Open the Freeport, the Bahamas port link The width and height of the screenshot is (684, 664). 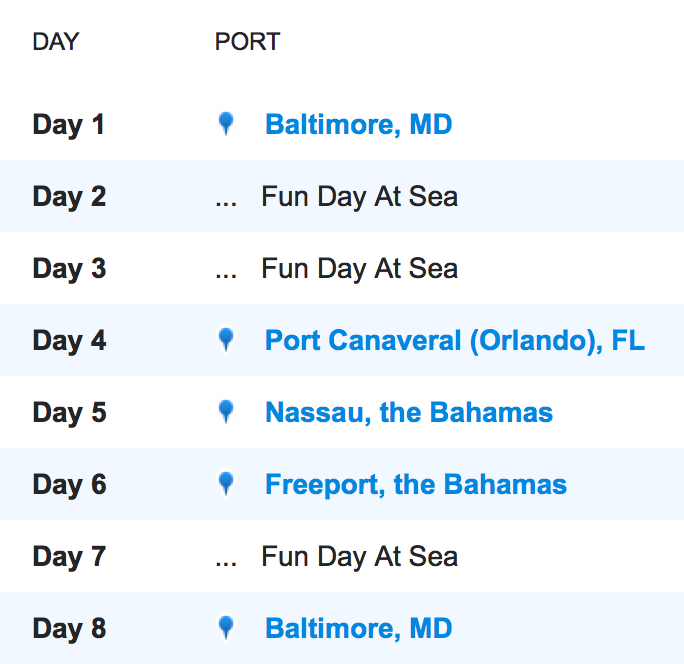(416, 484)
